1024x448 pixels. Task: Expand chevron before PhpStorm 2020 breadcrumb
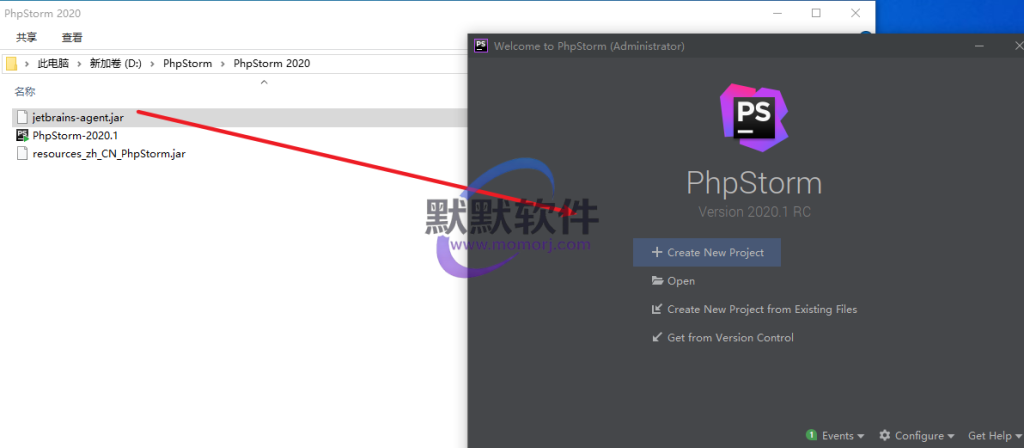(x=223, y=63)
